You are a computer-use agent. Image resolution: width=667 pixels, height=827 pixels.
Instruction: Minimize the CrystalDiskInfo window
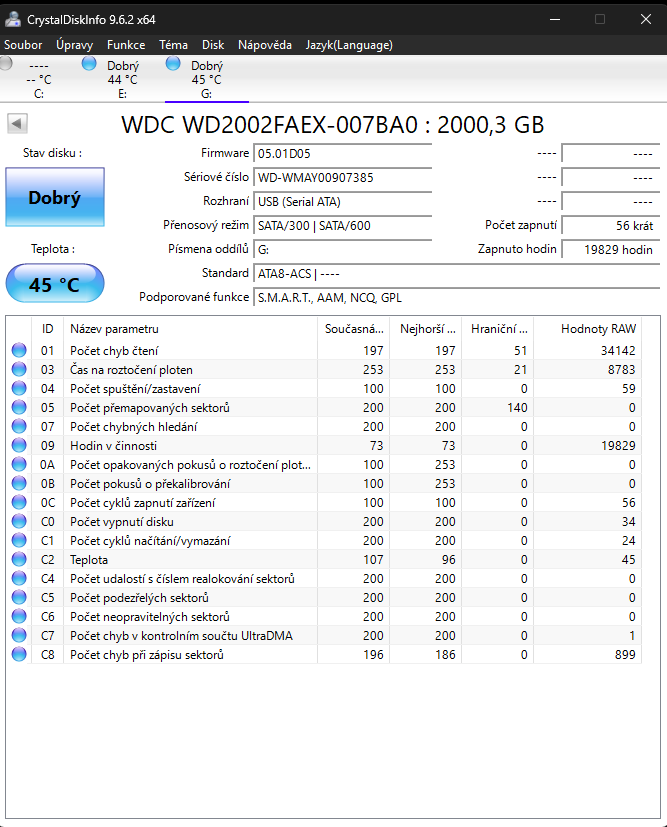tap(555, 20)
